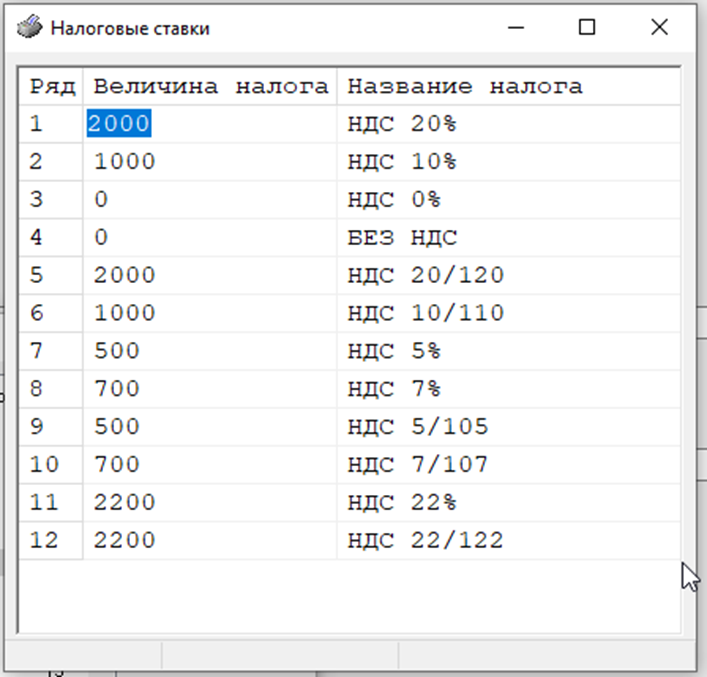
Task: Click row number 12 cell
Action: 44,541
